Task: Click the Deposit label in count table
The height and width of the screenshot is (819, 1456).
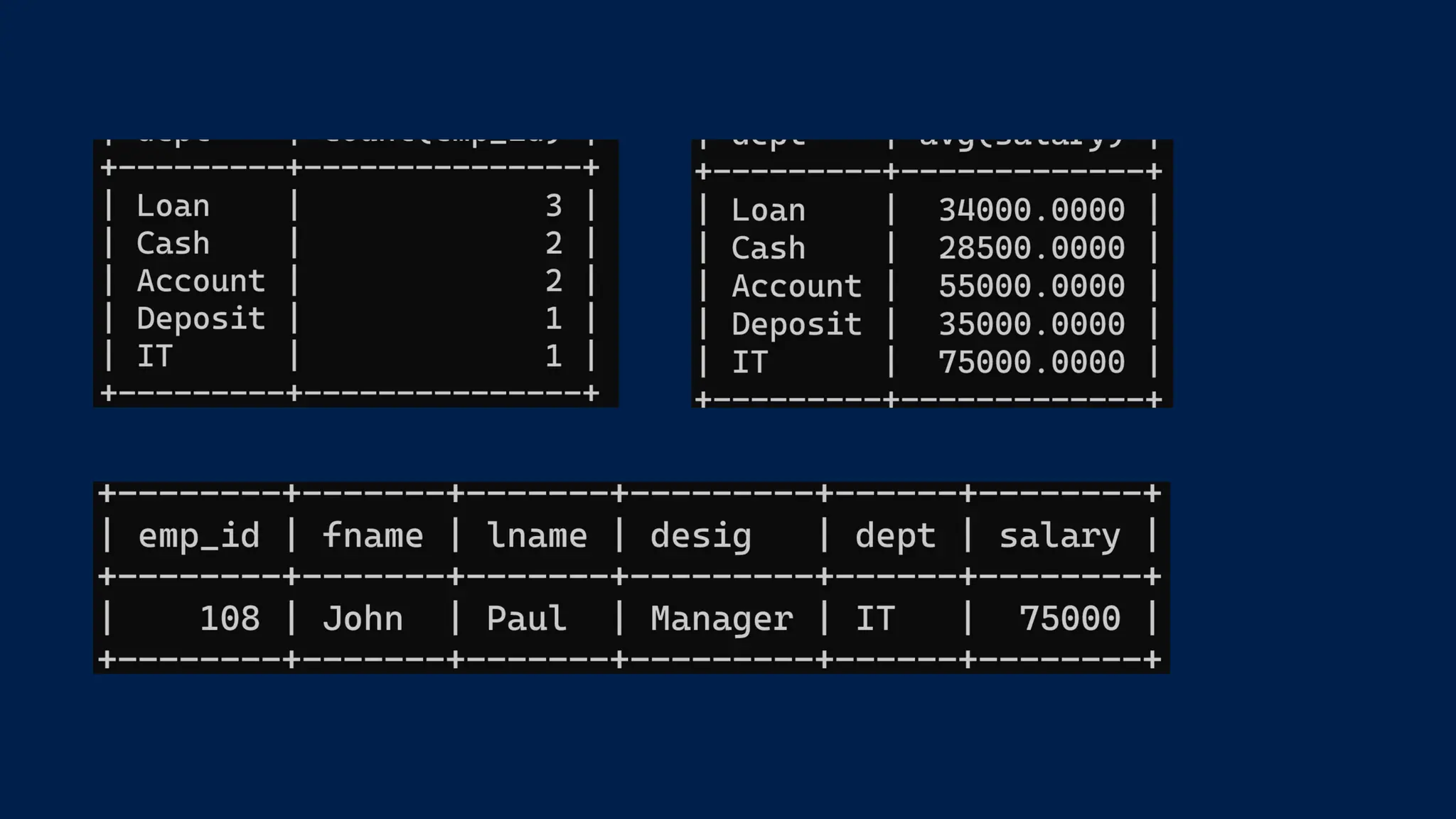Action: pos(200,319)
